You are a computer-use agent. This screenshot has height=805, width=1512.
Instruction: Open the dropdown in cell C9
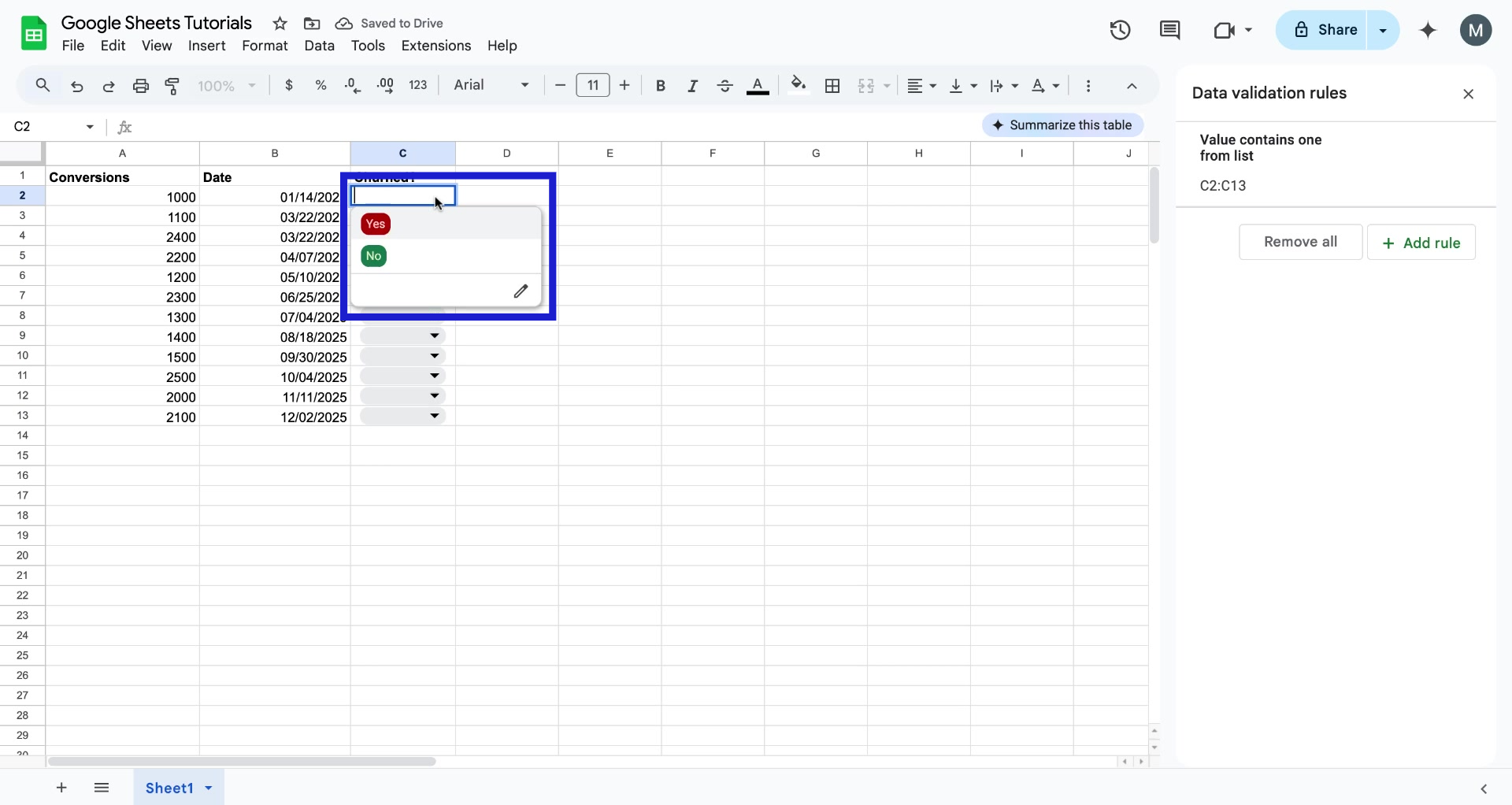[434, 336]
